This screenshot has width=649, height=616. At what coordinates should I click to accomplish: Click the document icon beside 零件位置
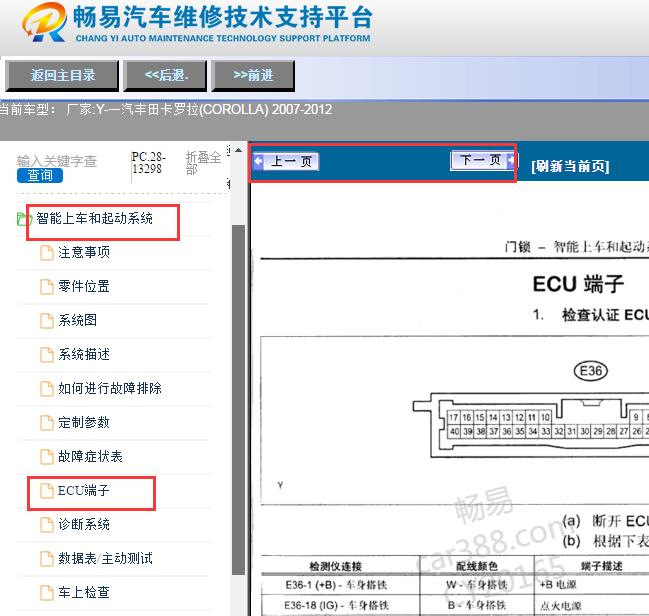(47, 286)
